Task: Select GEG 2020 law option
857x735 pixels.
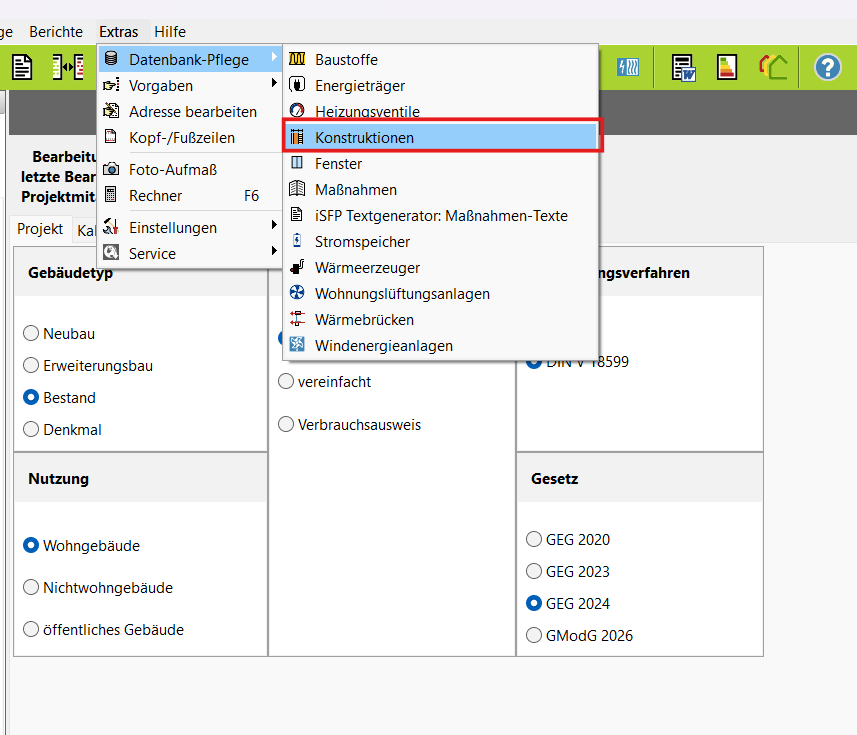Action: click(534, 539)
